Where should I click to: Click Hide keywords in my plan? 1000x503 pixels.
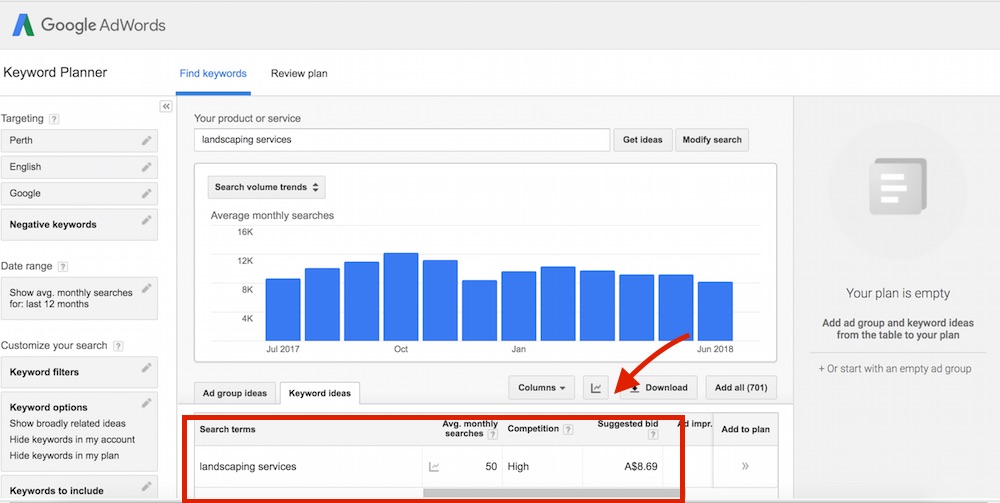(x=64, y=455)
